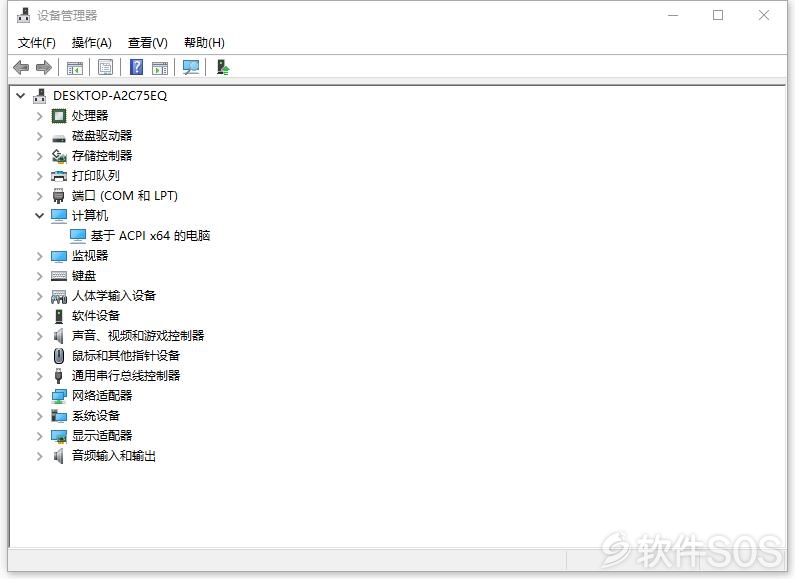
Task: Click the 鼠标和其他指针设备 mouse icon
Action: click(59, 356)
